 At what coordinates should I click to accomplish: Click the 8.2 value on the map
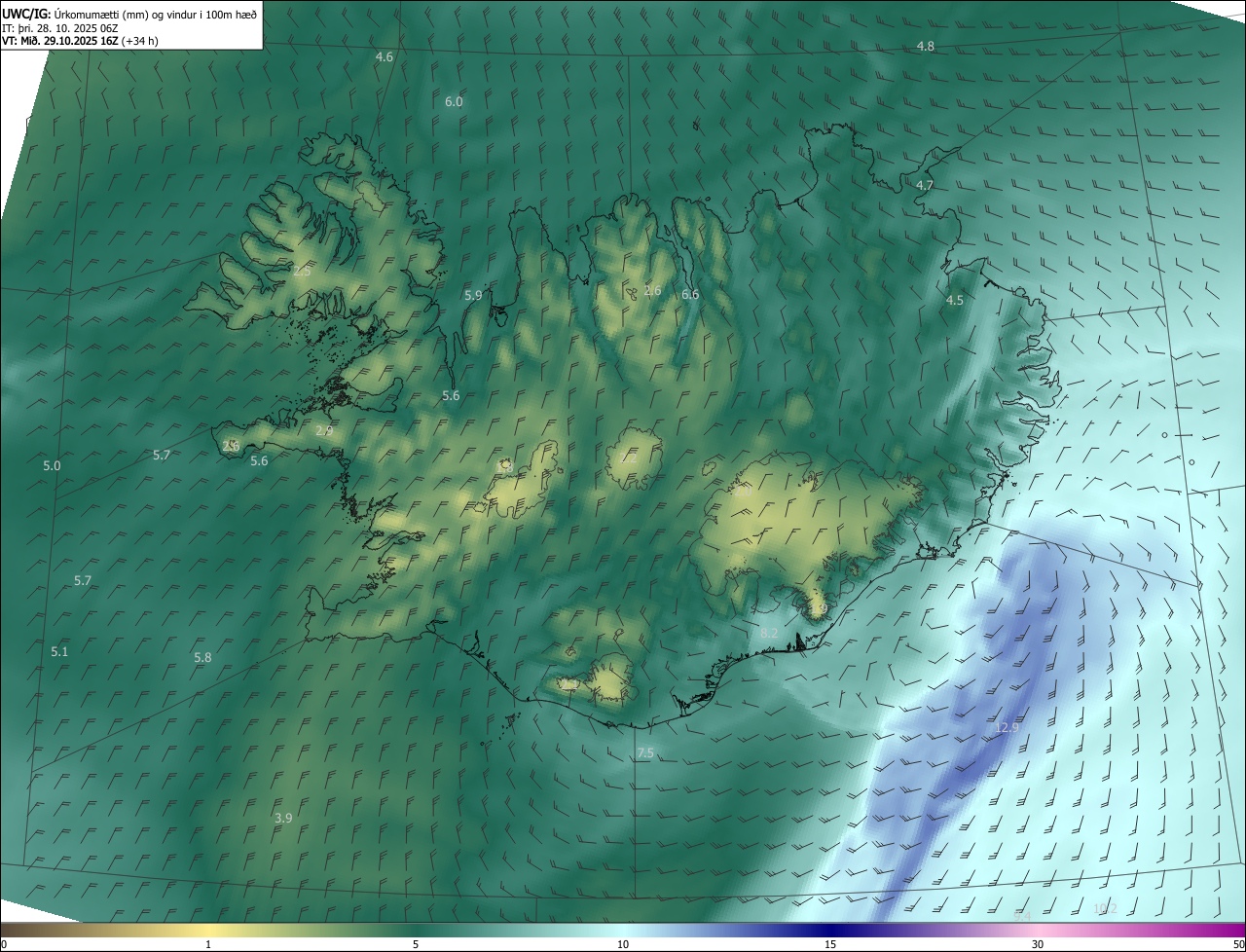click(769, 634)
